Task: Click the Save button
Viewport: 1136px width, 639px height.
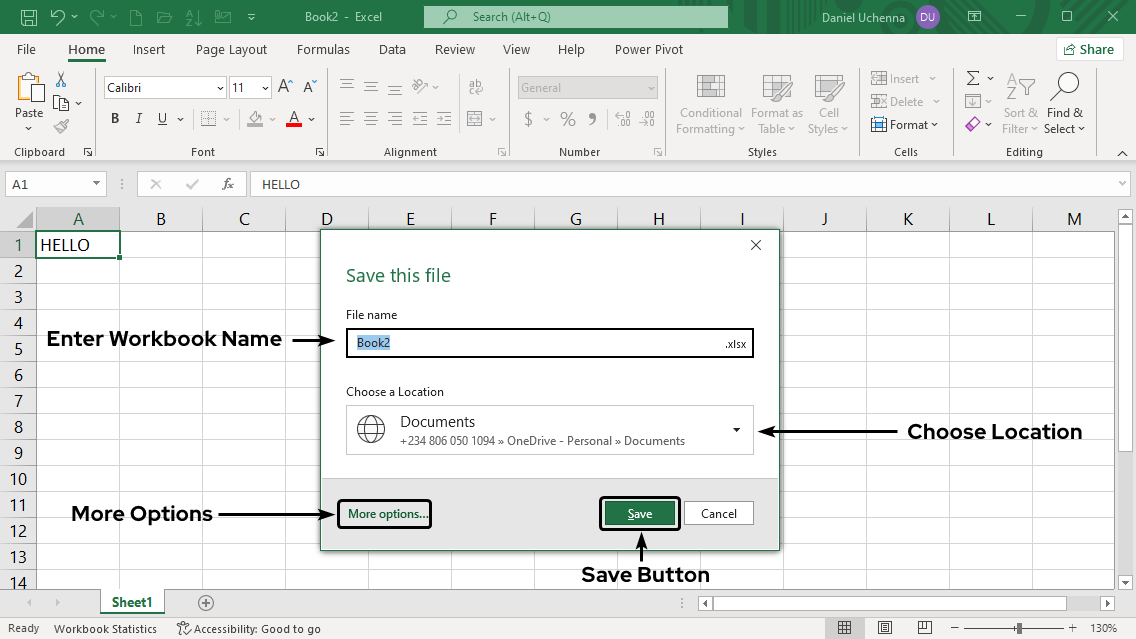Action: [x=639, y=513]
